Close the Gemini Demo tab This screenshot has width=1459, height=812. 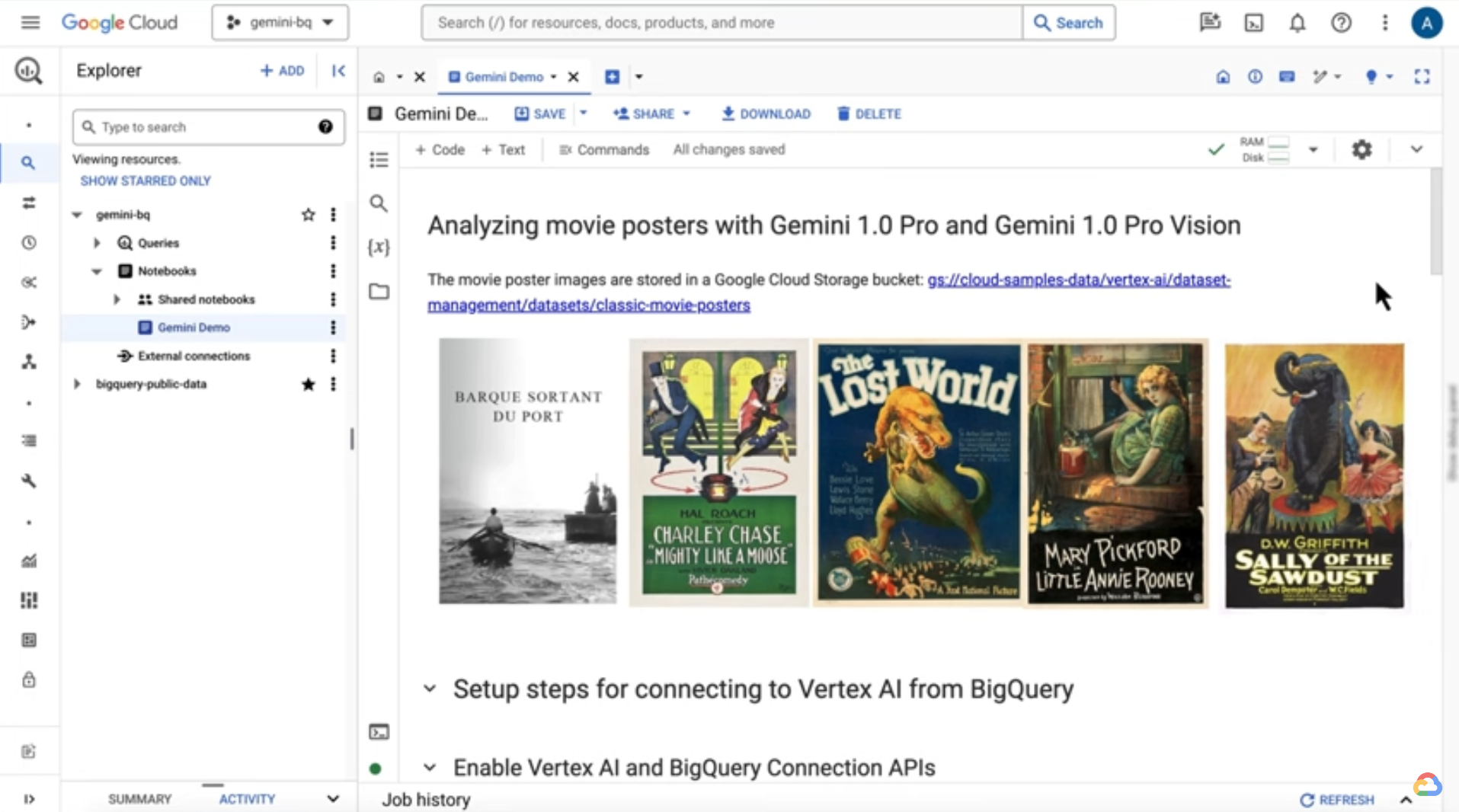(x=574, y=77)
